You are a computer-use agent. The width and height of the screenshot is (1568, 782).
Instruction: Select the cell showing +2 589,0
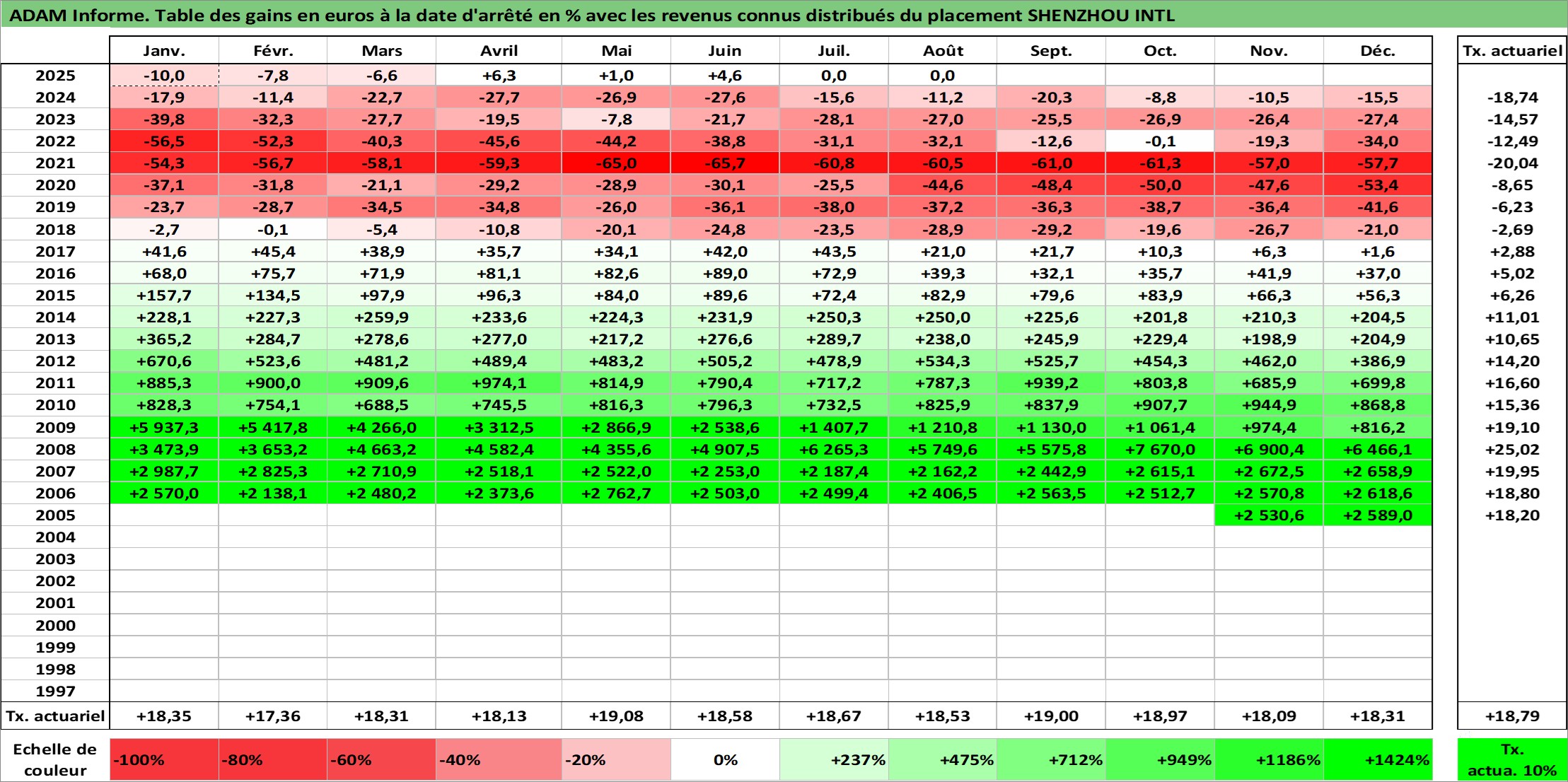tap(1378, 515)
